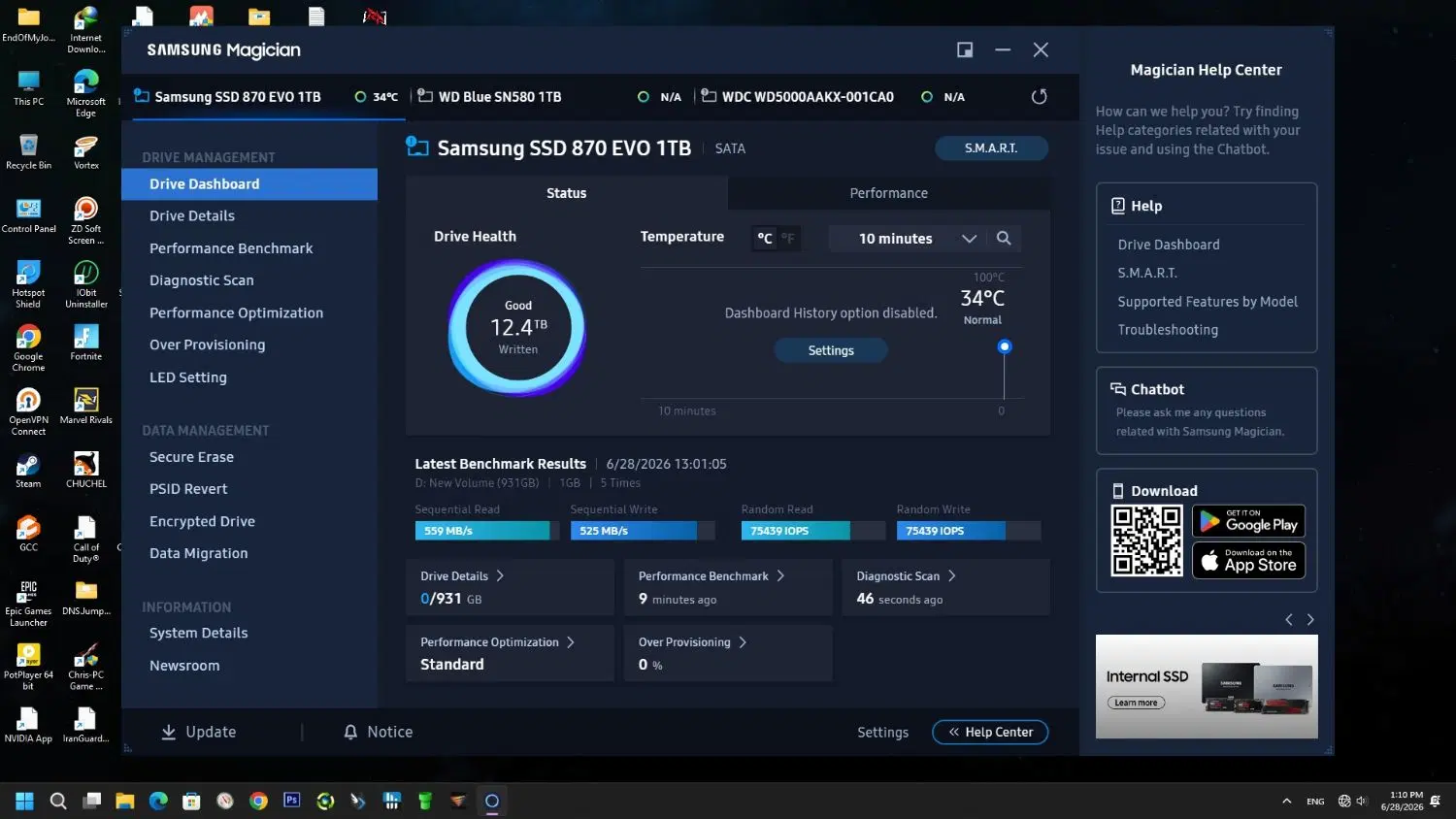1456x819 pixels.
Task: Show the next Help Center banner
Action: (1310, 619)
